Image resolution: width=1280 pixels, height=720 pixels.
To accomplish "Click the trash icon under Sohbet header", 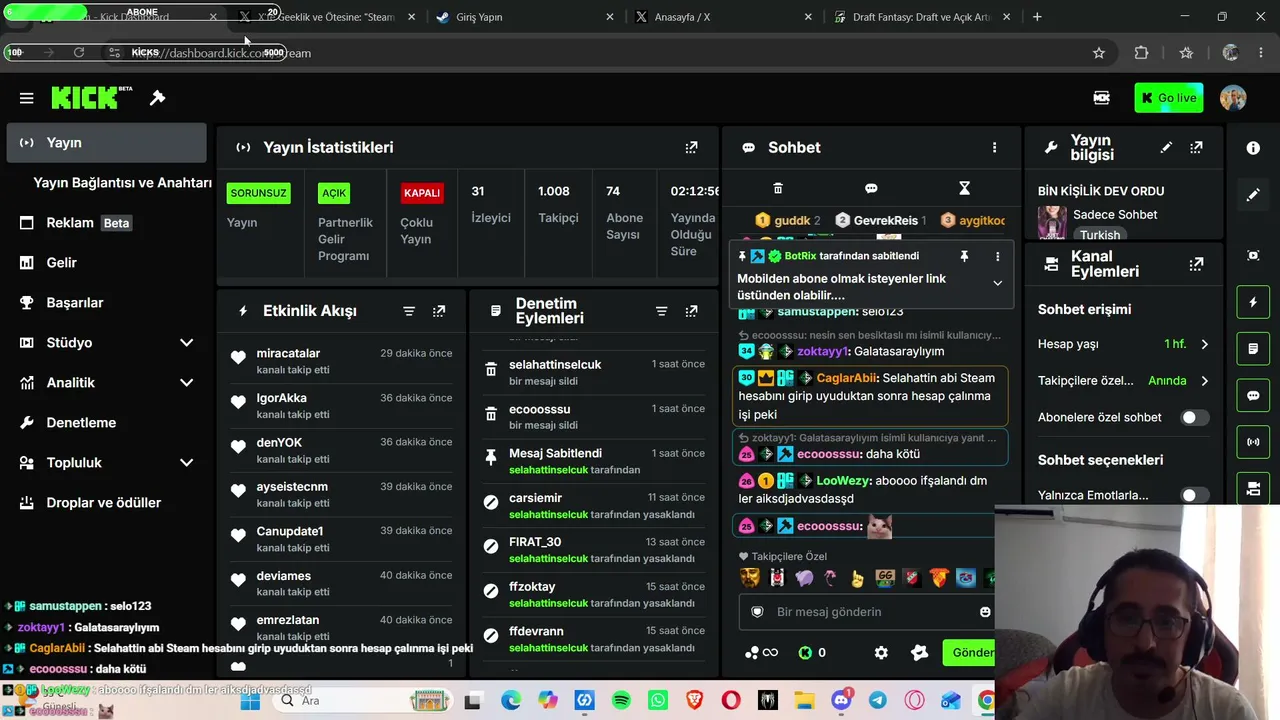I will [778, 188].
